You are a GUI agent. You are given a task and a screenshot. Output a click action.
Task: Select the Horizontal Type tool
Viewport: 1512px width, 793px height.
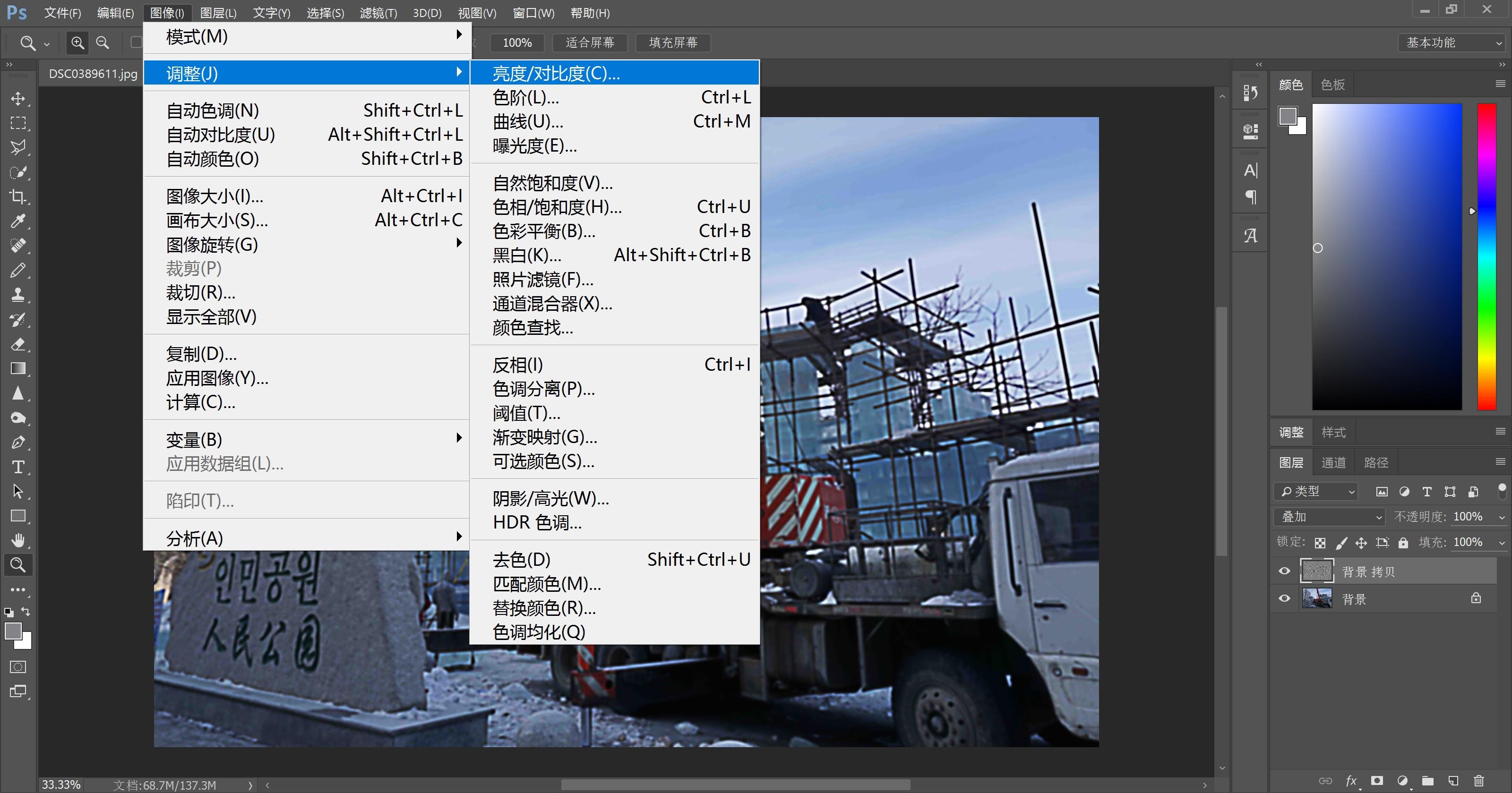[x=17, y=467]
